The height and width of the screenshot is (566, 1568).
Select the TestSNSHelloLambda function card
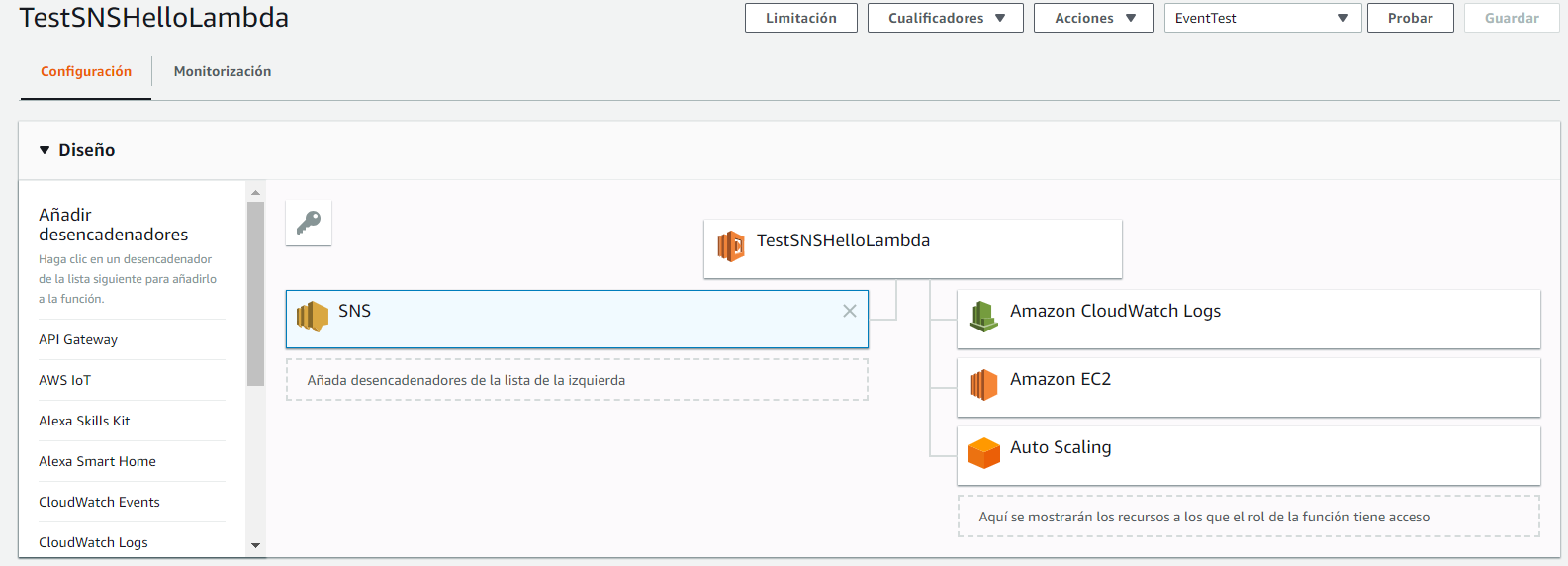(x=913, y=248)
